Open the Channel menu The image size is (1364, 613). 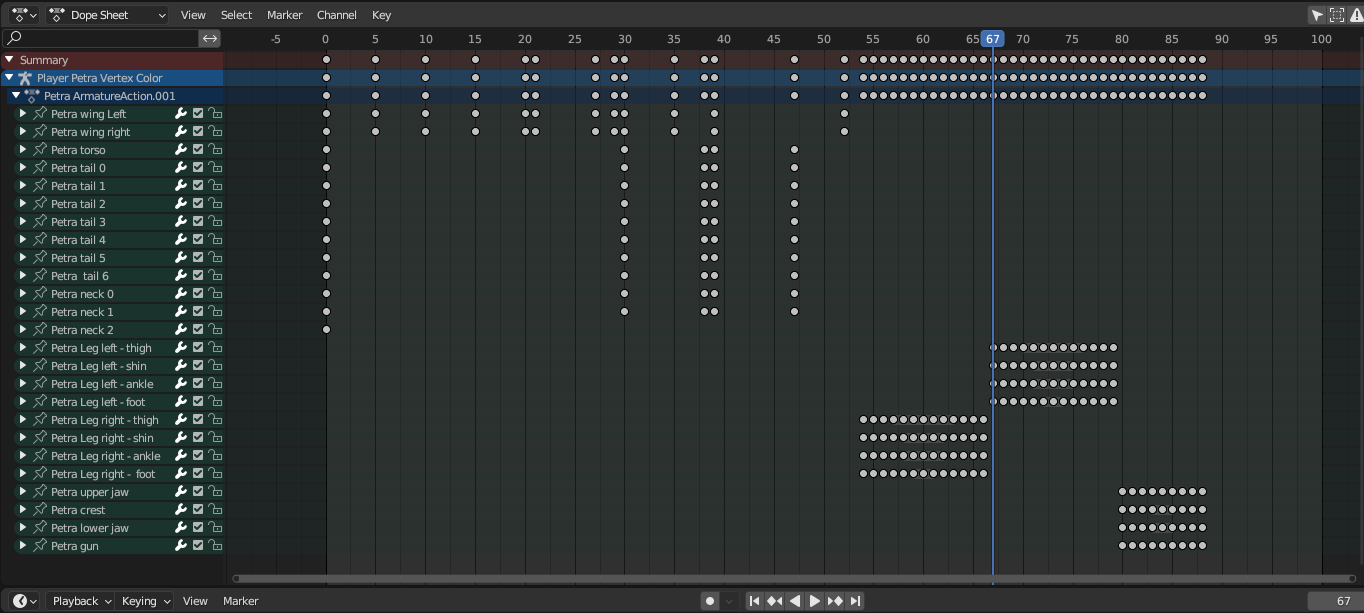[x=336, y=15]
